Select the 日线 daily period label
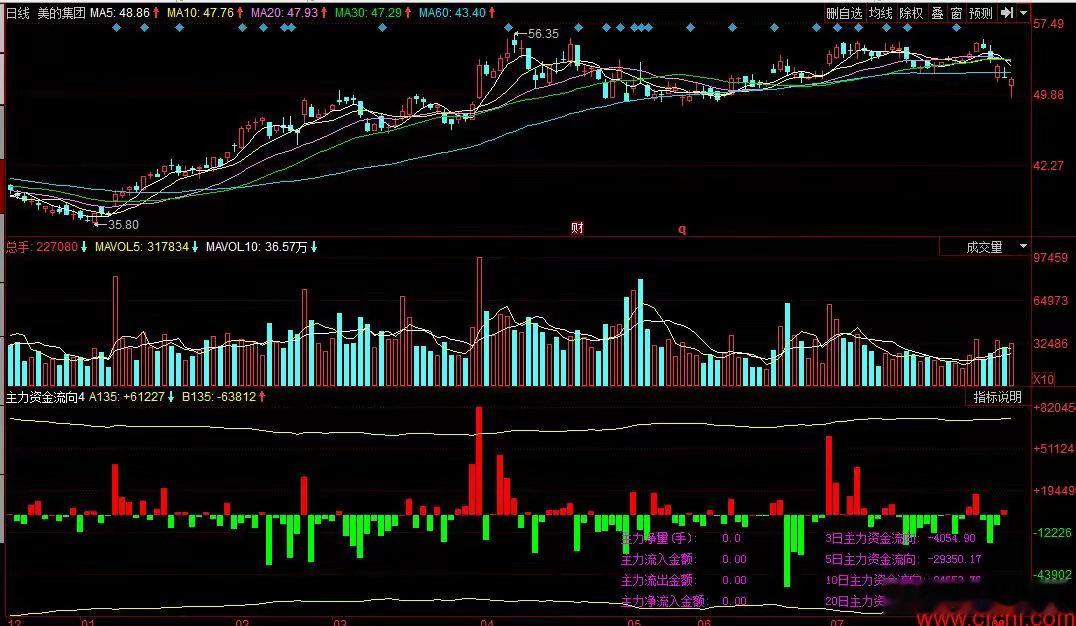The height and width of the screenshot is (626, 1076). (18, 12)
